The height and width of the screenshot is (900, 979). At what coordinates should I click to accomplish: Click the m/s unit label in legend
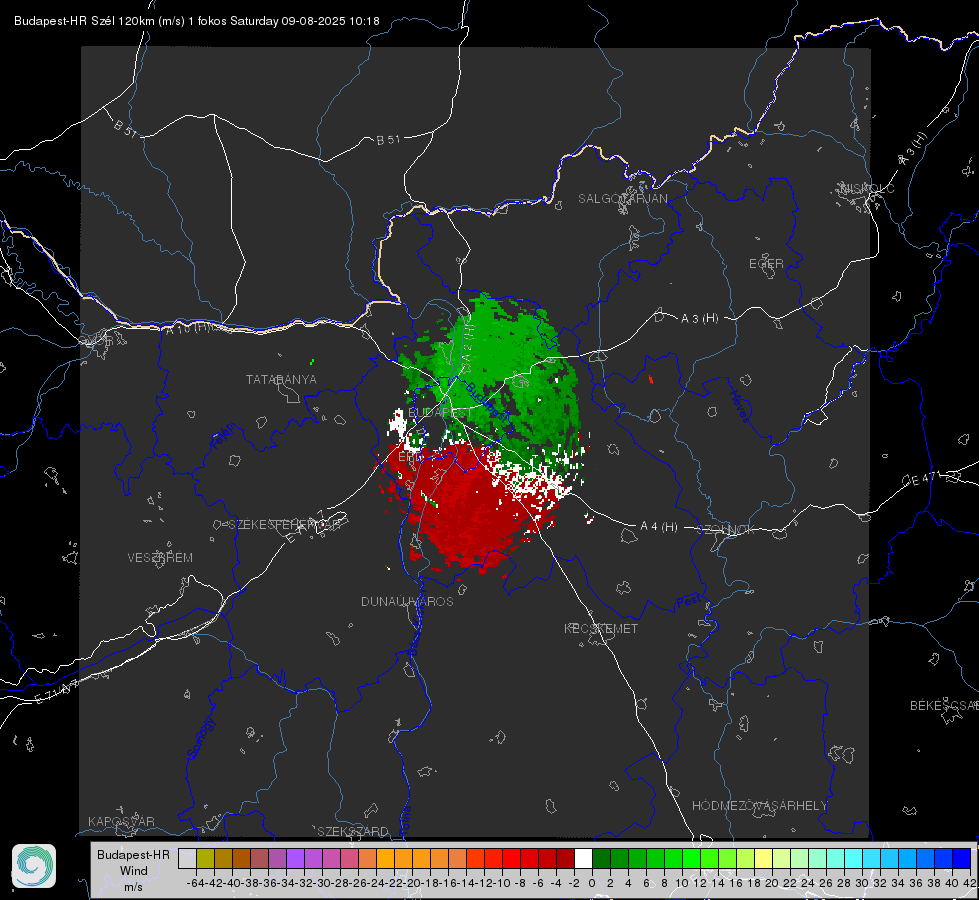(x=133, y=886)
